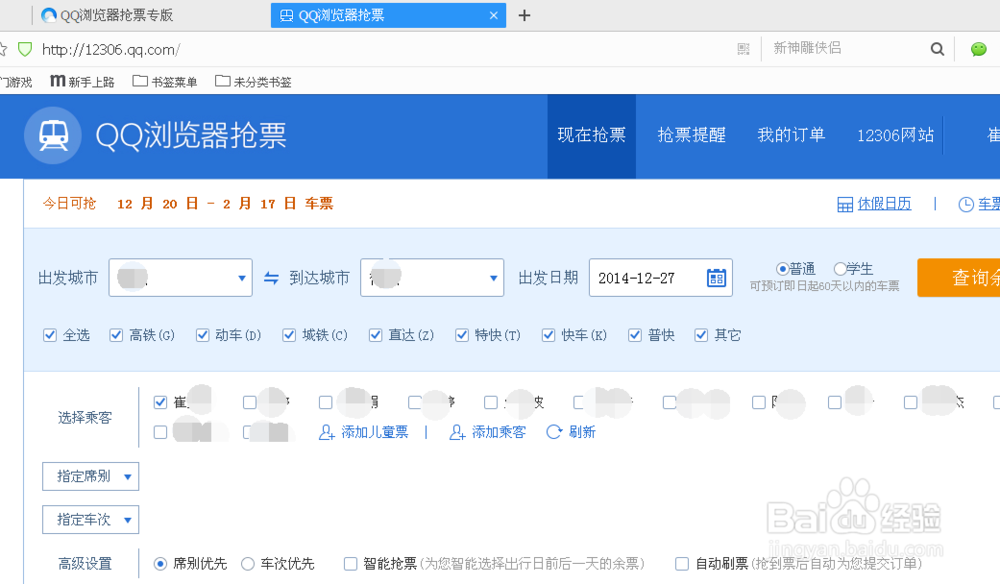Uncheck the 普快 checkbox
Screen dimensions: 1000x584
tap(635, 335)
